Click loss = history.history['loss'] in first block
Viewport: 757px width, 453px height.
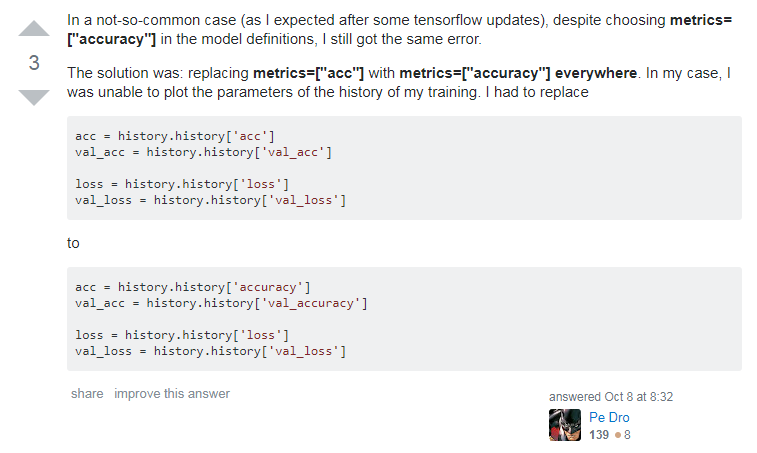point(182,184)
